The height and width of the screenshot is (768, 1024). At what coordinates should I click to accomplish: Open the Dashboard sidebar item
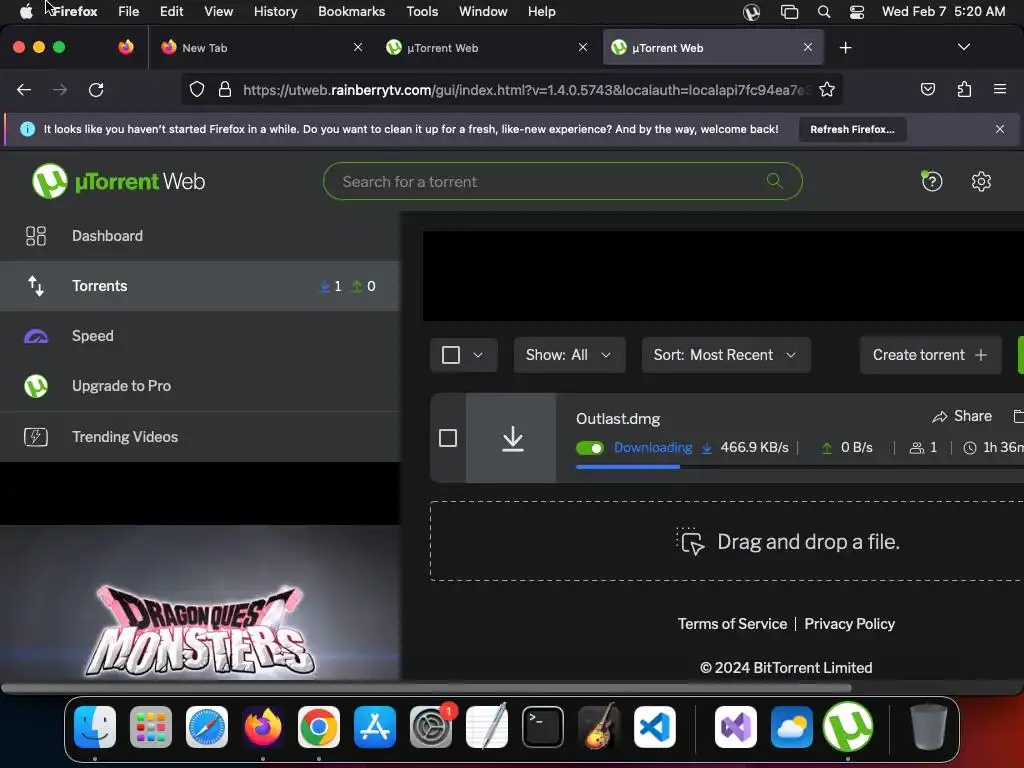click(200, 236)
